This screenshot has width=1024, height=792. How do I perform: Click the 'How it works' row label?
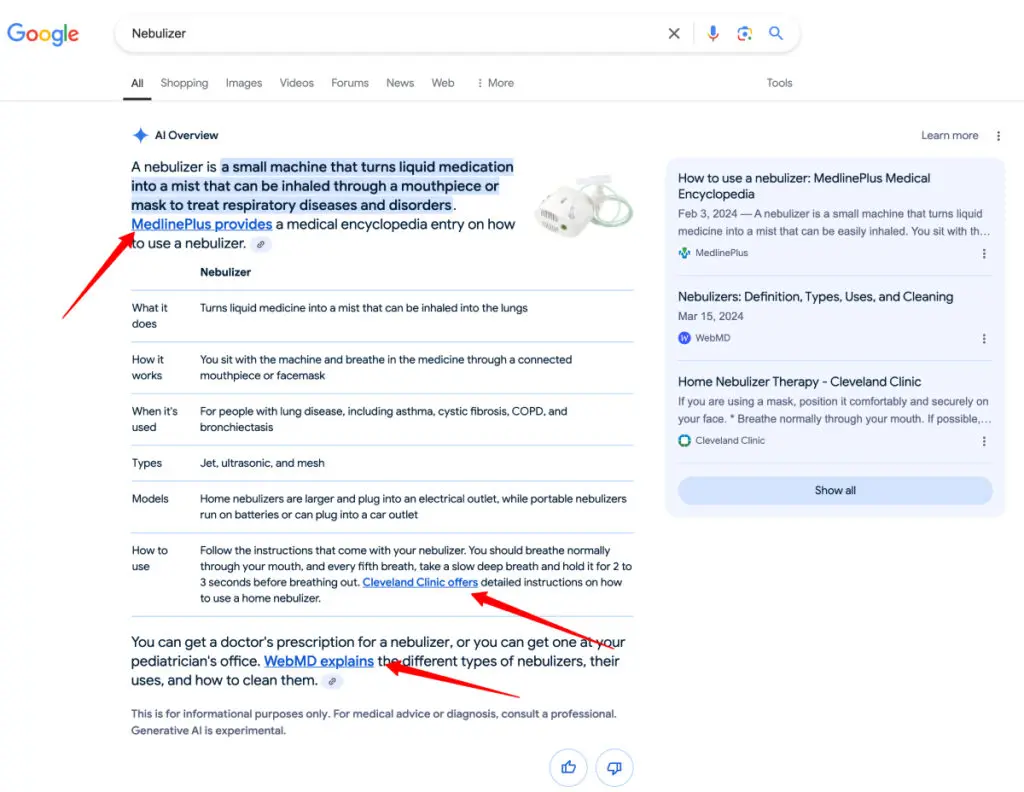[x=148, y=367]
